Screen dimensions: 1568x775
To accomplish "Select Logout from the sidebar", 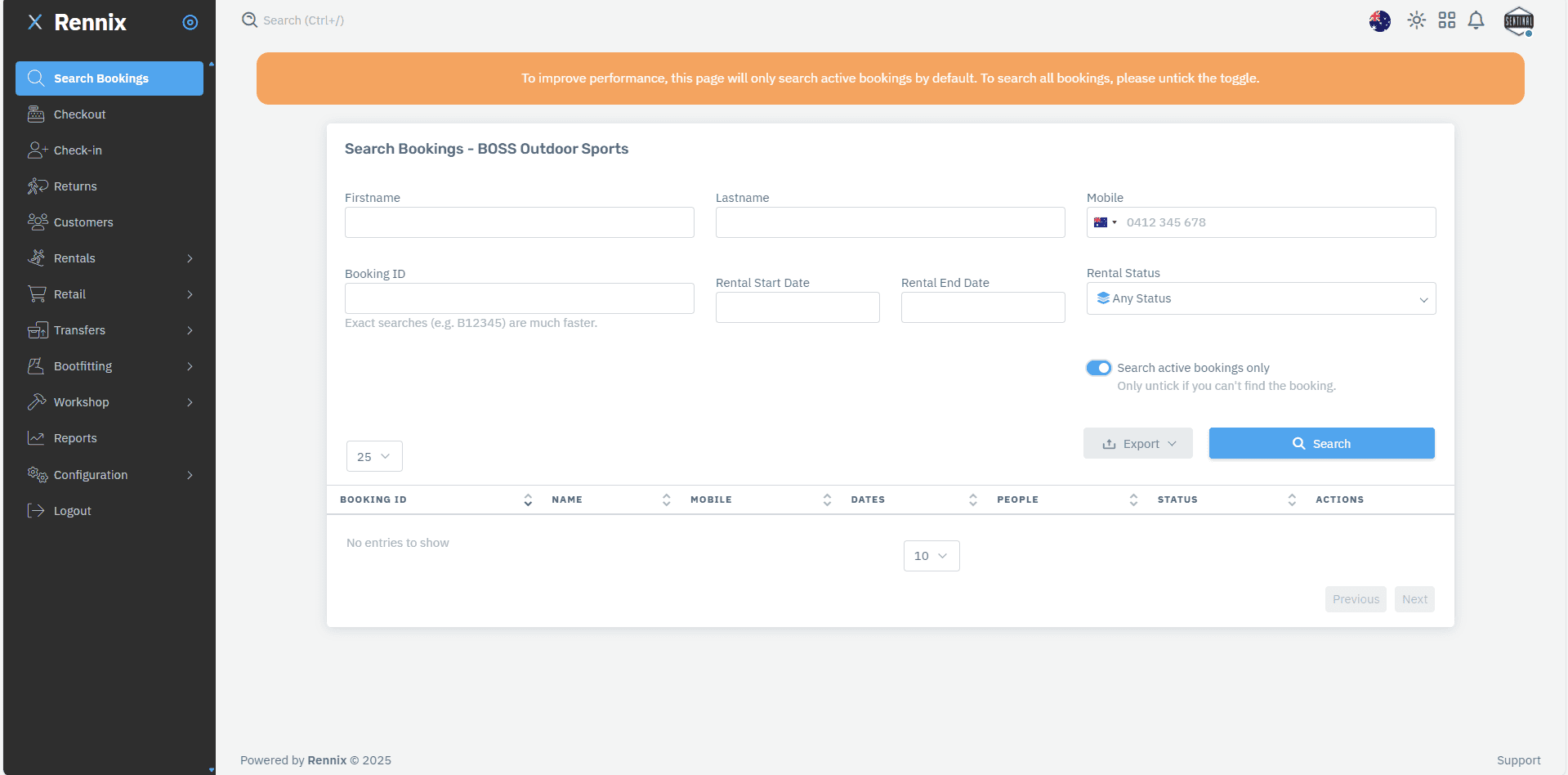I will click(x=109, y=511).
